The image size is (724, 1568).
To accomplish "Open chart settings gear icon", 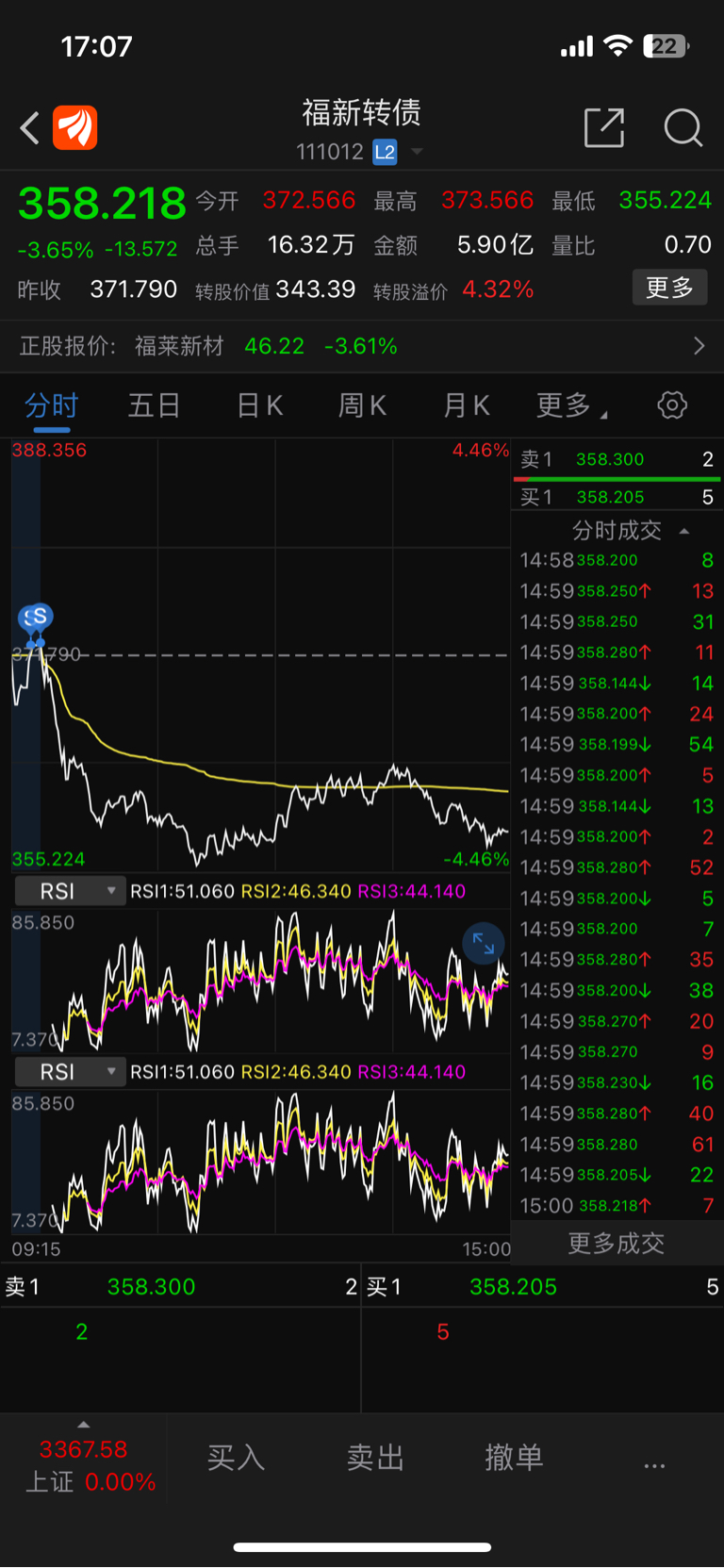I will (x=672, y=405).
